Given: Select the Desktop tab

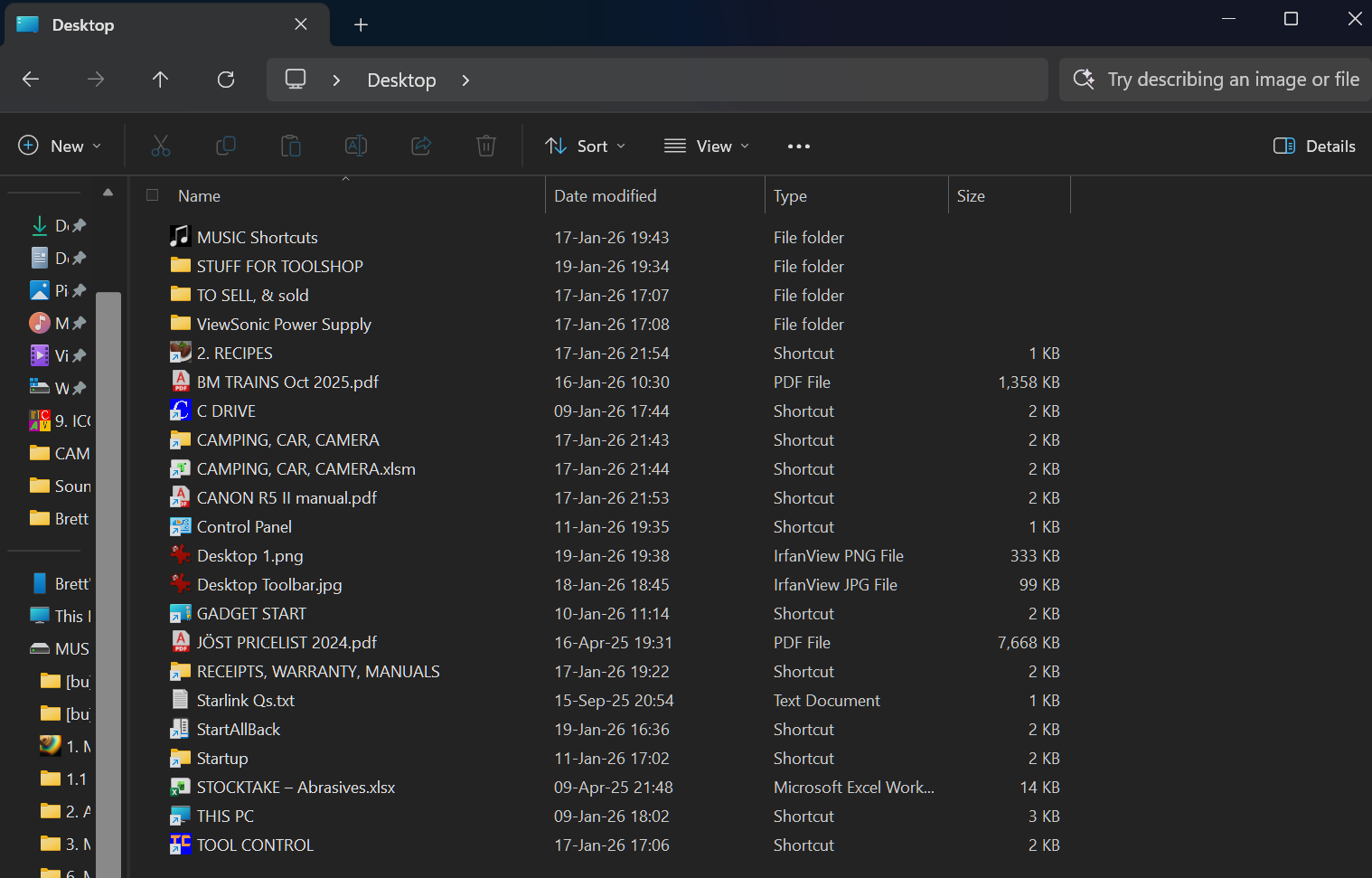Looking at the screenshot, I should 167,24.
